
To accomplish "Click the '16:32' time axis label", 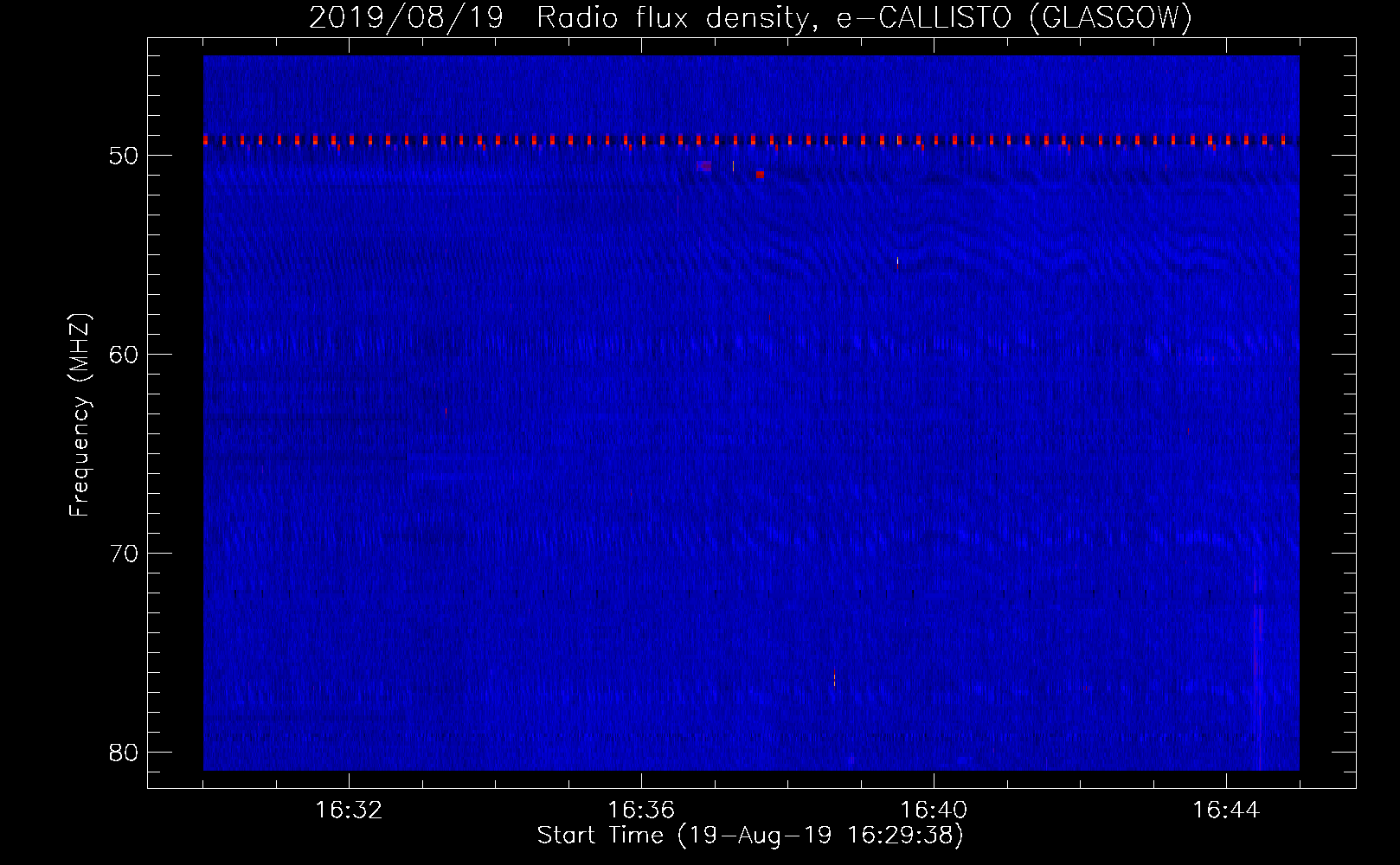I will (349, 811).
